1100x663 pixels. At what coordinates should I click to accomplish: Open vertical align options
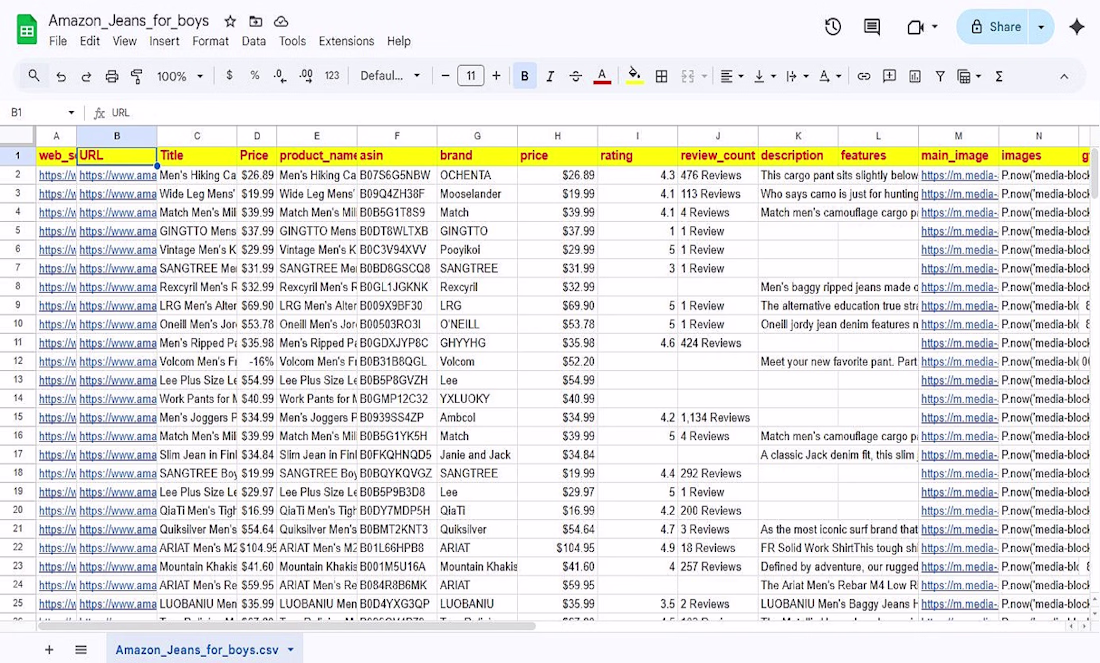coord(763,76)
